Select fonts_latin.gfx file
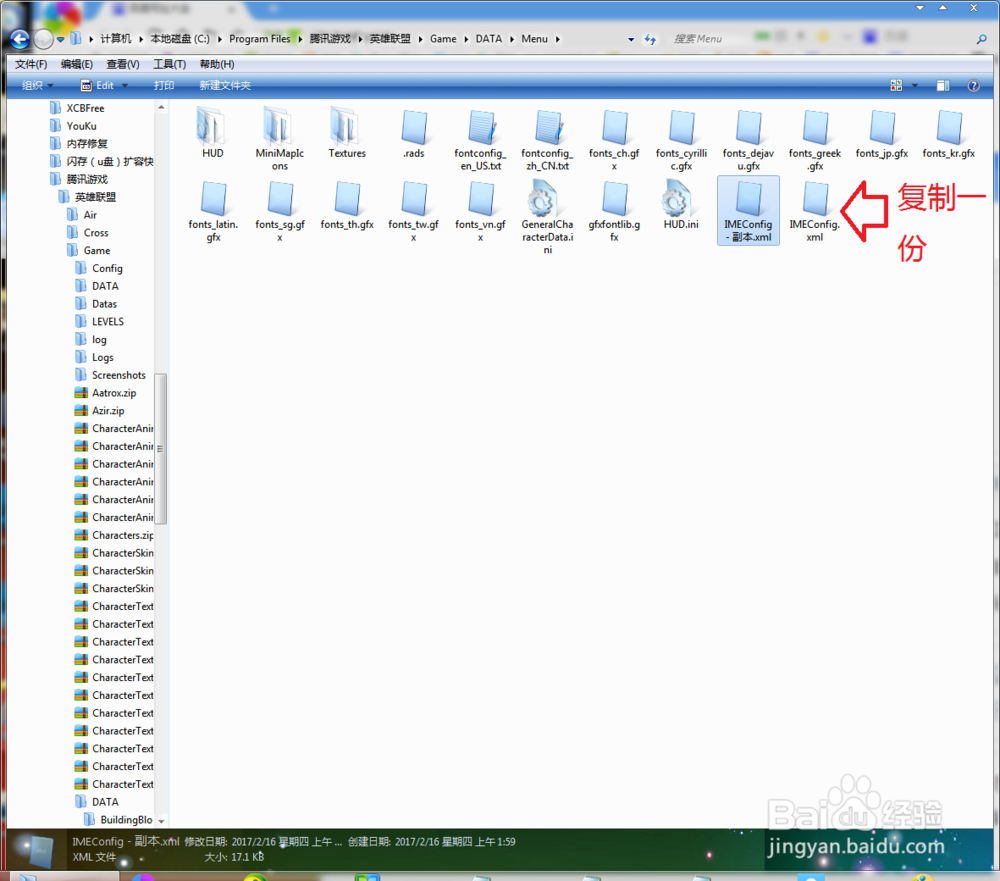1000x881 pixels. (213, 211)
